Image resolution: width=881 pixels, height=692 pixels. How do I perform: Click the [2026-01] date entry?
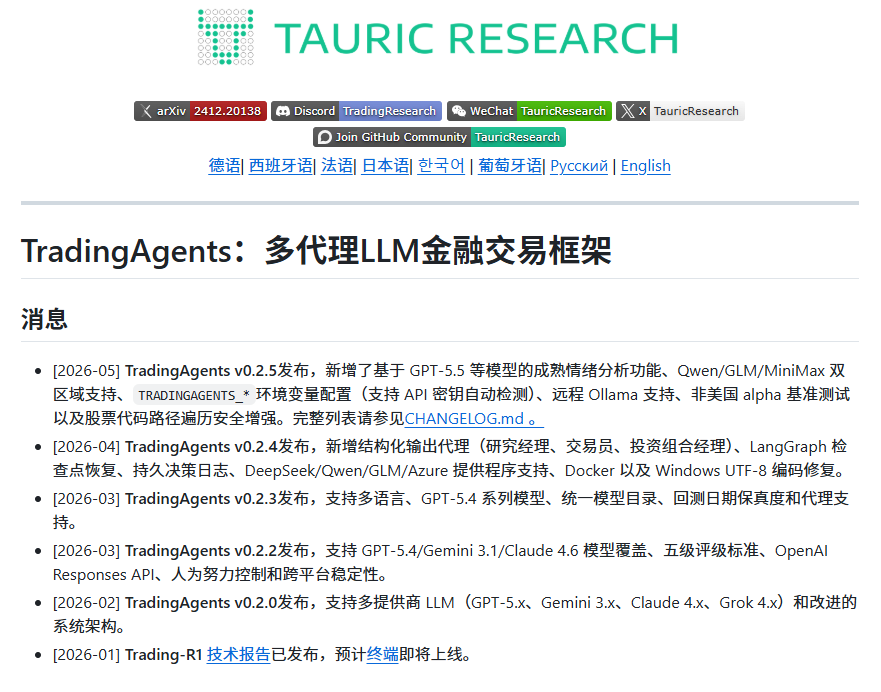pos(87,655)
